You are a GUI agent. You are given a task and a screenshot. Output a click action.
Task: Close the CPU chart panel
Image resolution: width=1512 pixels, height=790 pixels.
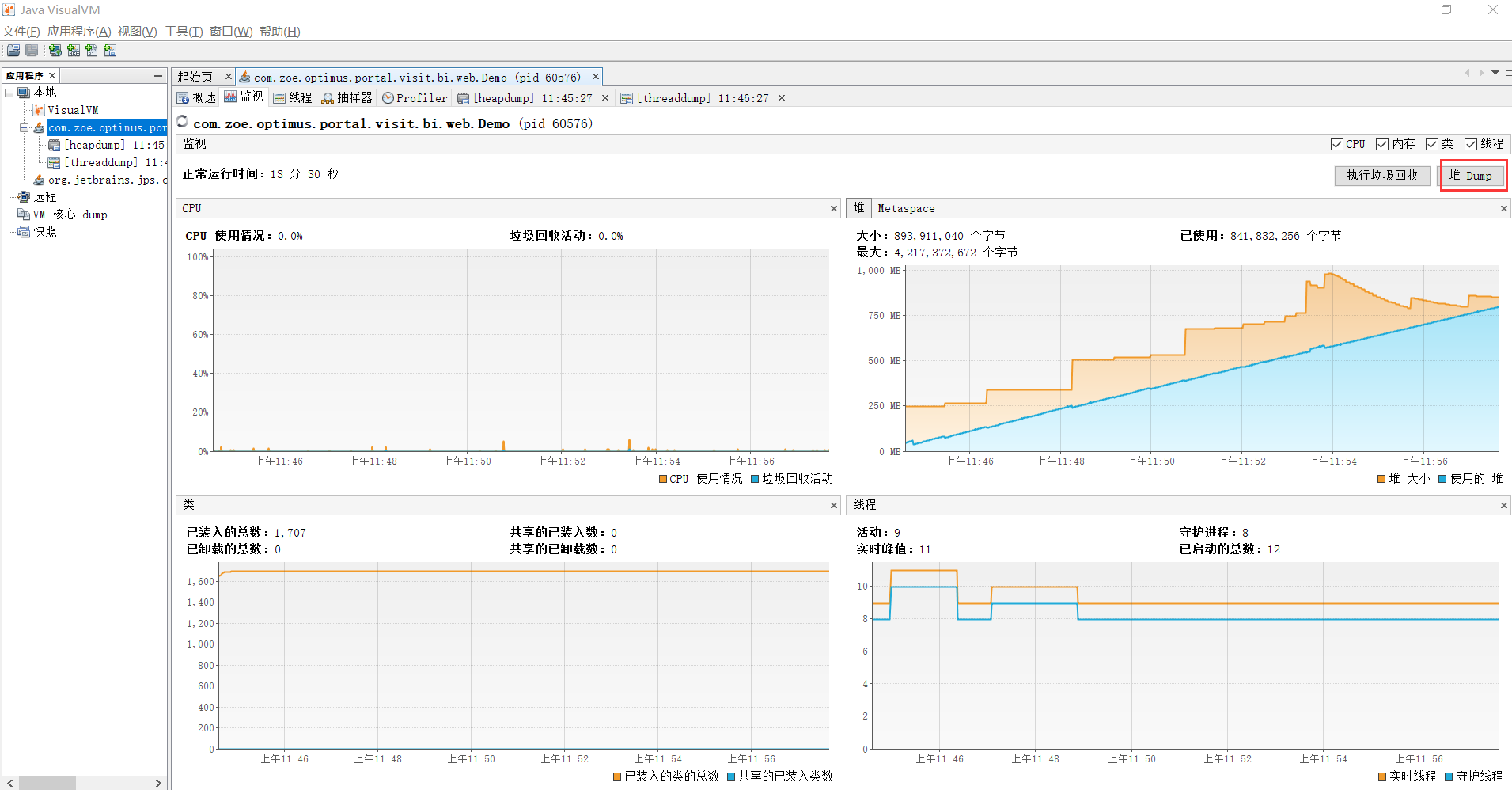tap(833, 209)
